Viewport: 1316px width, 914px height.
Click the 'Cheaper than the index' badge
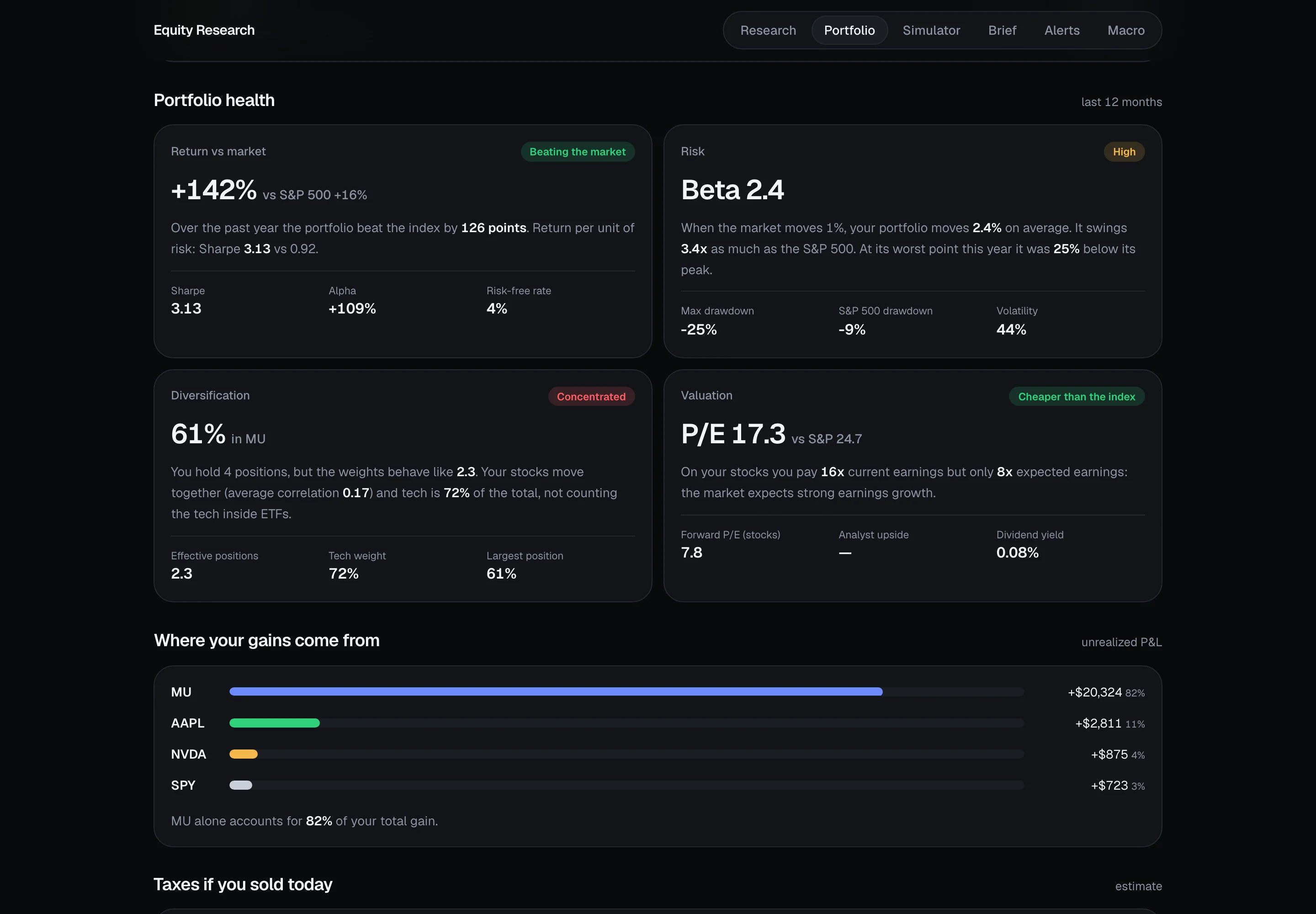point(1076,396)
